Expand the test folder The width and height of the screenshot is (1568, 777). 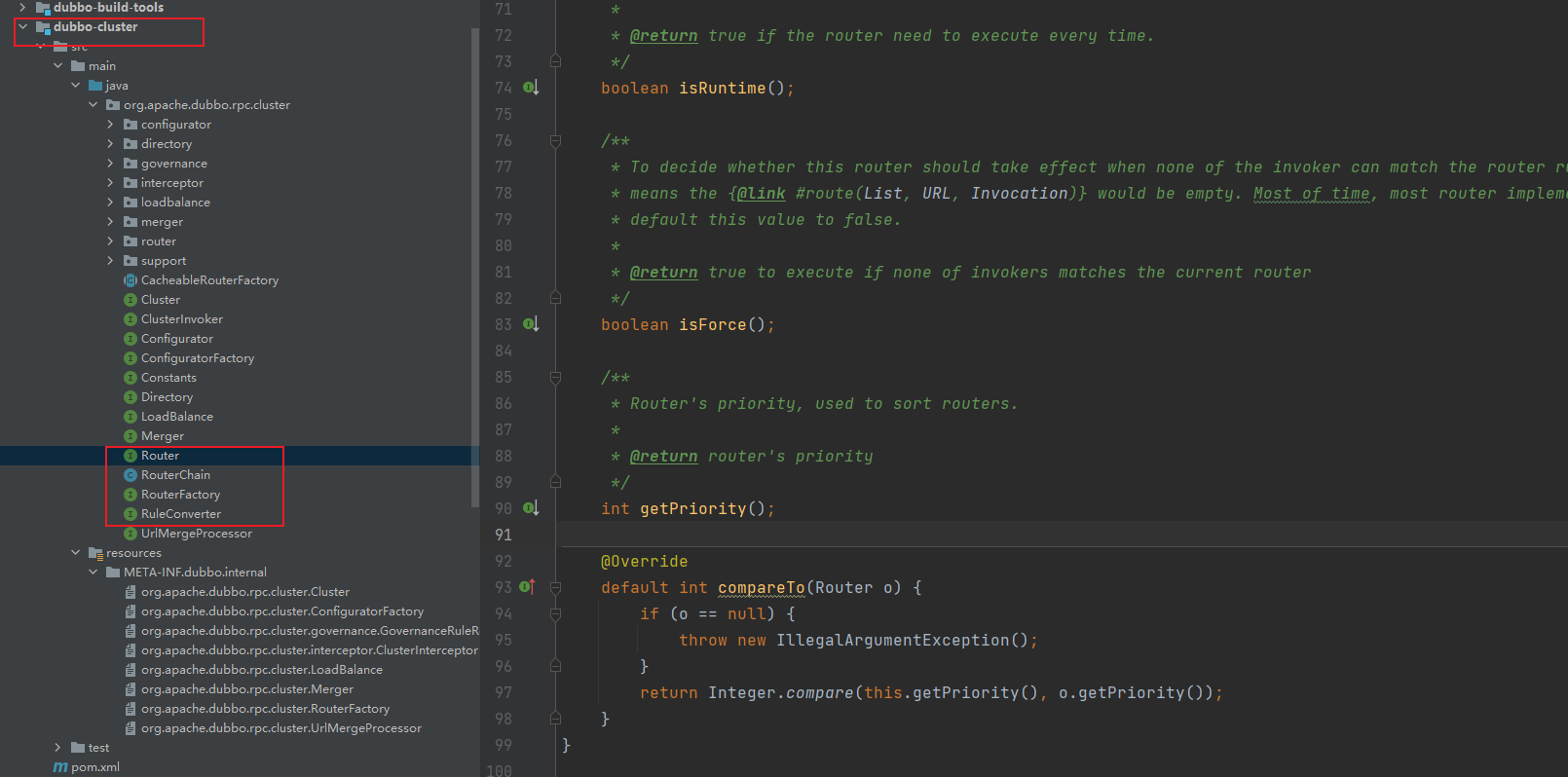tap(58, 748)
